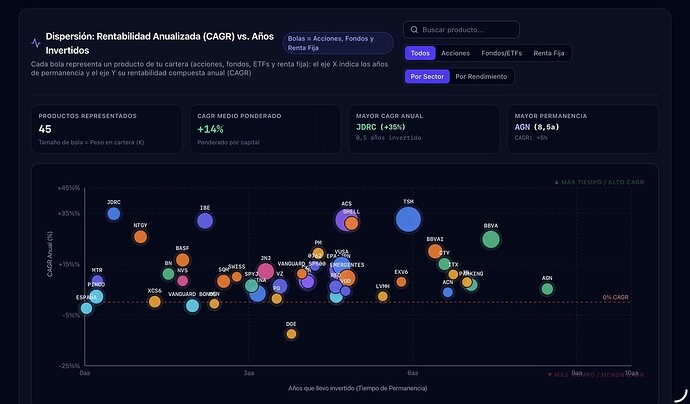Select the Todos filter tab
This screenshot has height=404, width=690.
point(420,53)
